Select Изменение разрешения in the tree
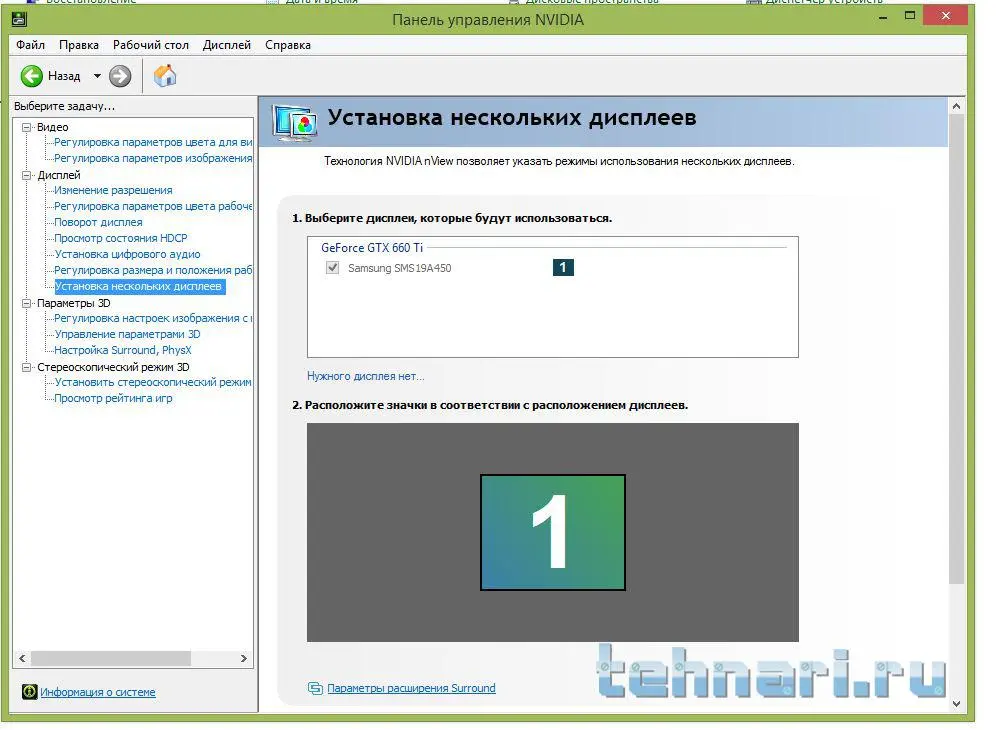The height and width of the screenshot is (730, 996). [x=113, y=190]
